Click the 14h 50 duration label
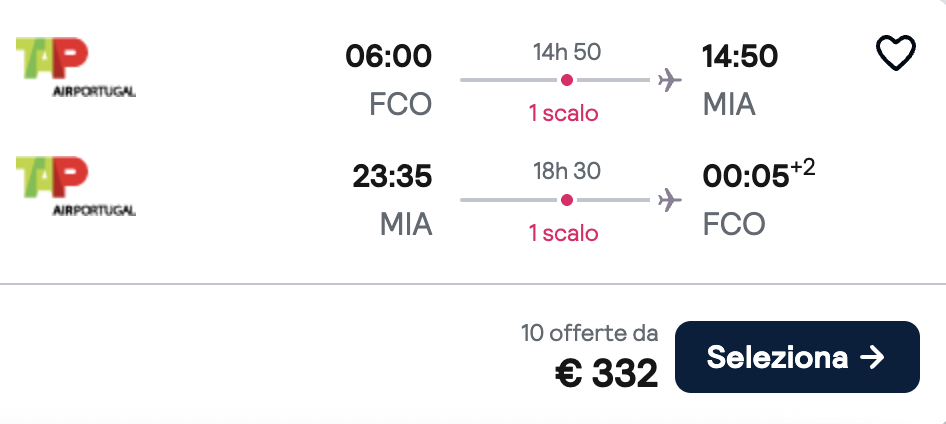 pos(567,52)
